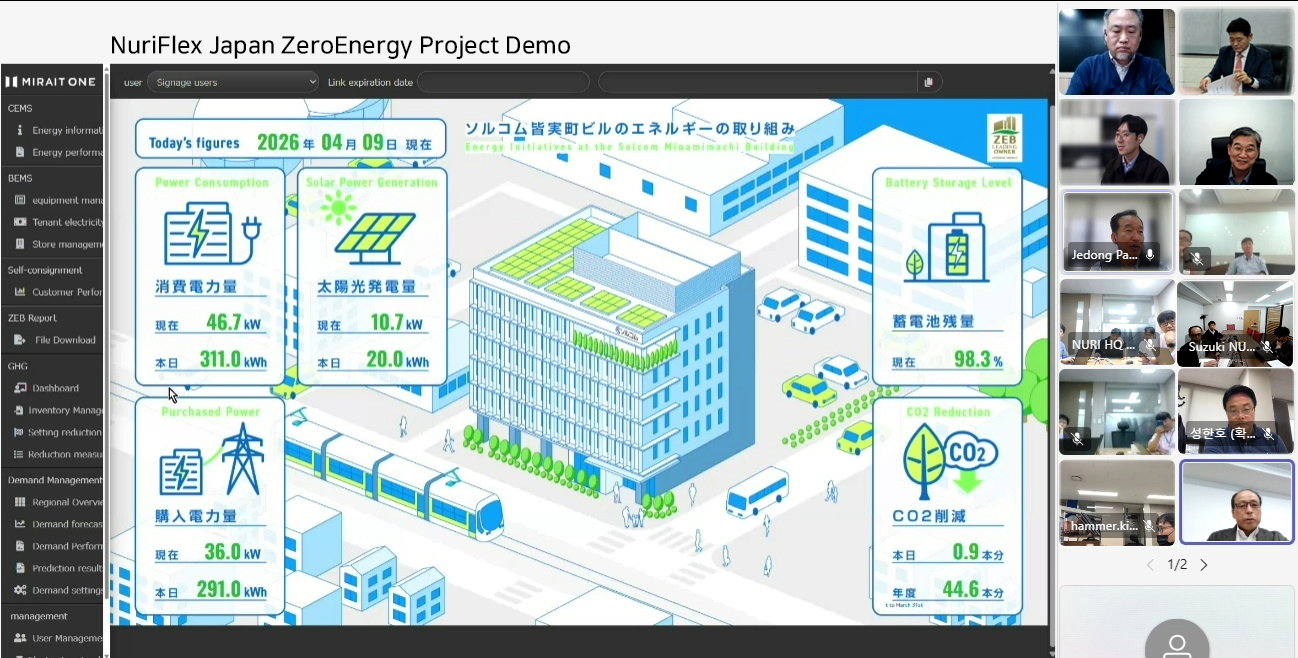The image size is (1298, 658).
Task: Click the Link expiration date field
Action: point(503,82)
